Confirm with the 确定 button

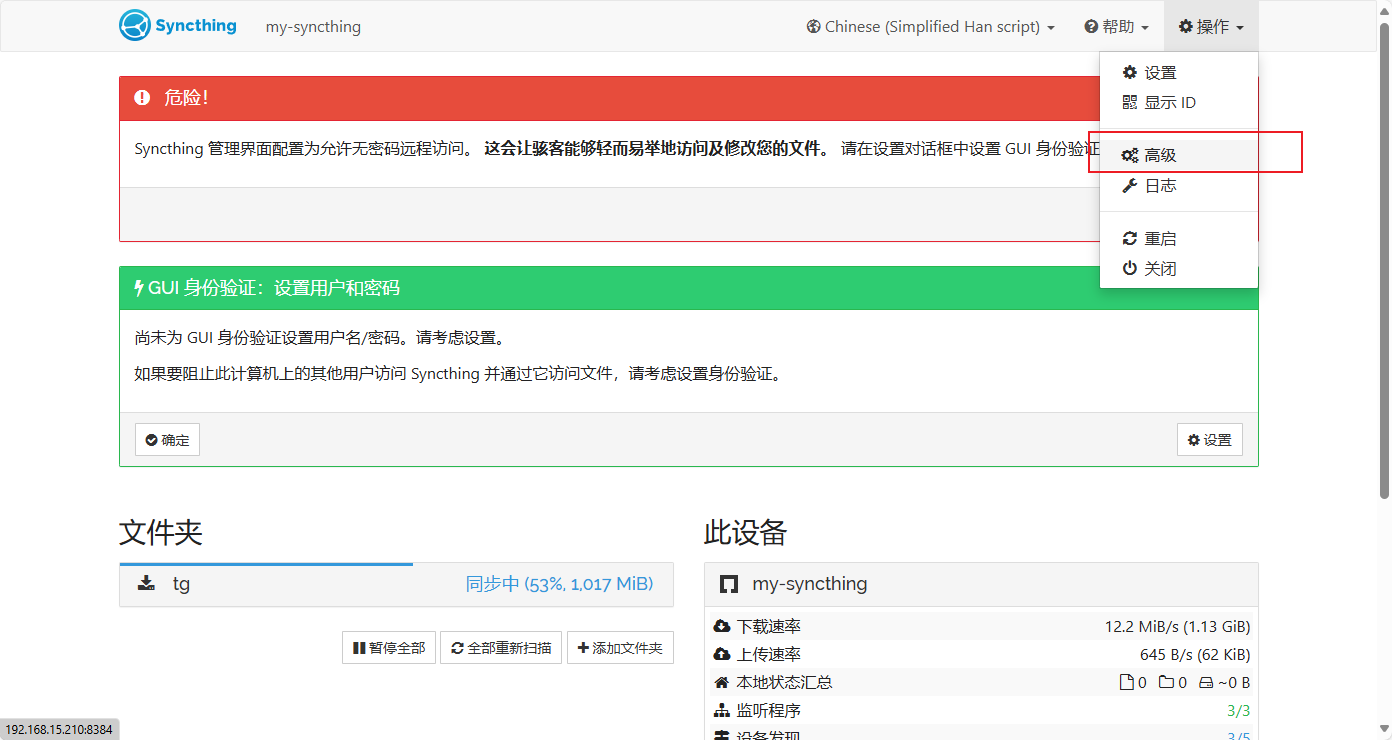pyautogui.click(x=167, y=440)
